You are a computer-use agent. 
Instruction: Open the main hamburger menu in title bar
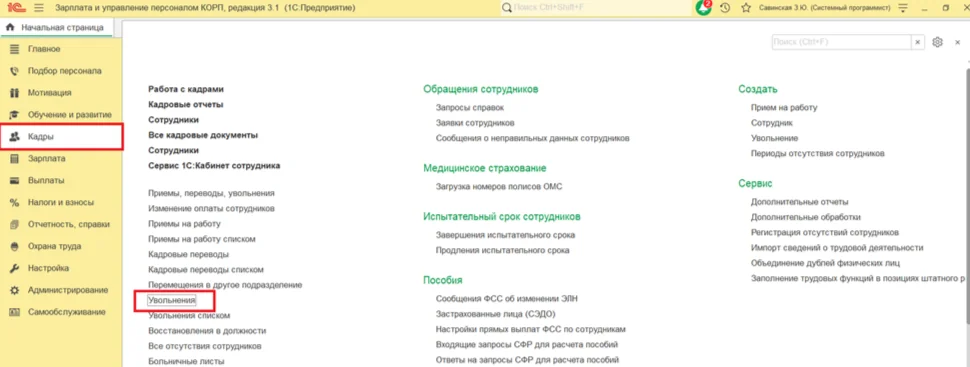click(39, 8)
